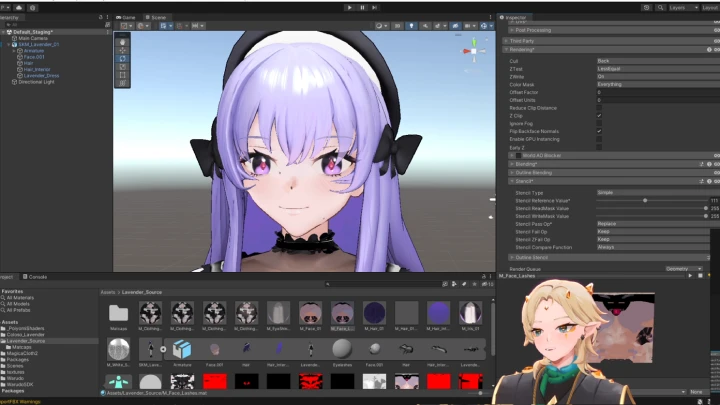This screenshot has height=405, width=720.
Task: Enable the Reduce Clip Distance checkbox
Action: (599, 107)
